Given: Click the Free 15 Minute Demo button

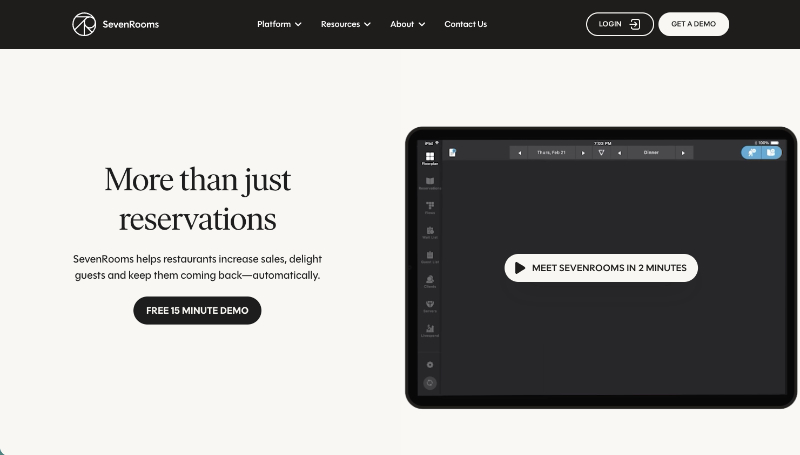Looking at the screenshot, I should [197, 311].
